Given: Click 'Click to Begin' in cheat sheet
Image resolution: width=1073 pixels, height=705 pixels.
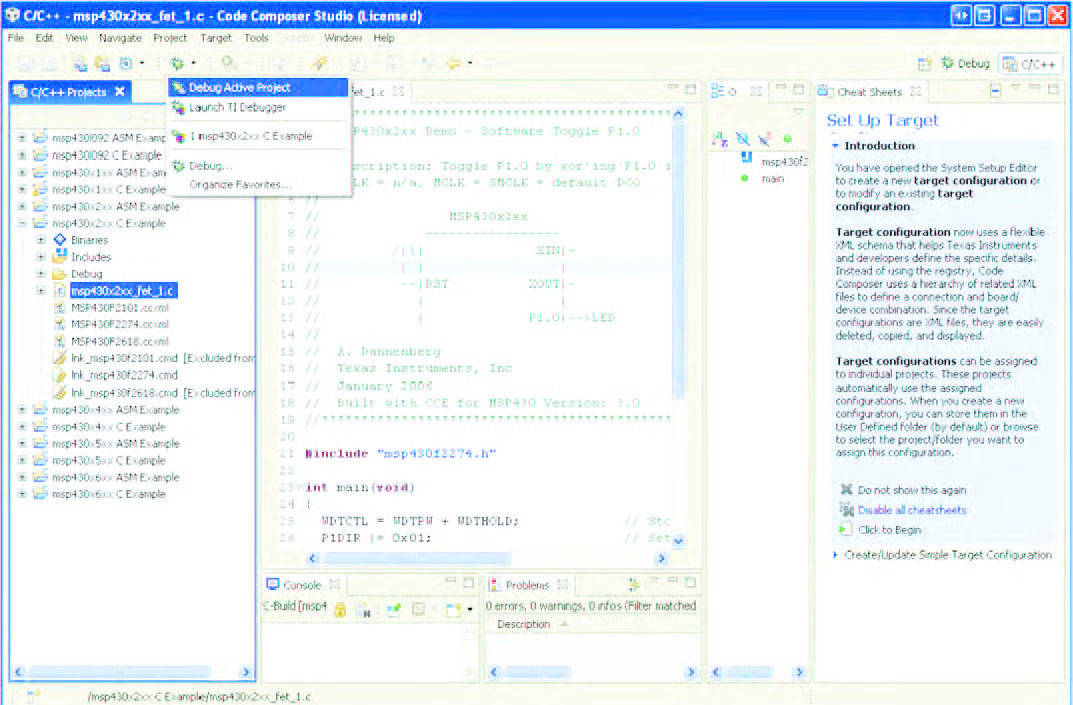Looking at the screenshot, I should click(889, 530).
